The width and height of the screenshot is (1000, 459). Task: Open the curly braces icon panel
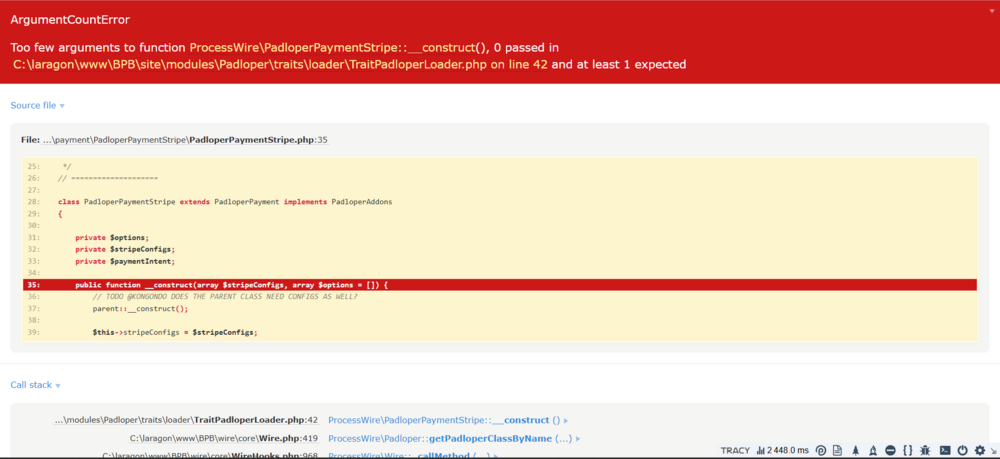[908, 451]
